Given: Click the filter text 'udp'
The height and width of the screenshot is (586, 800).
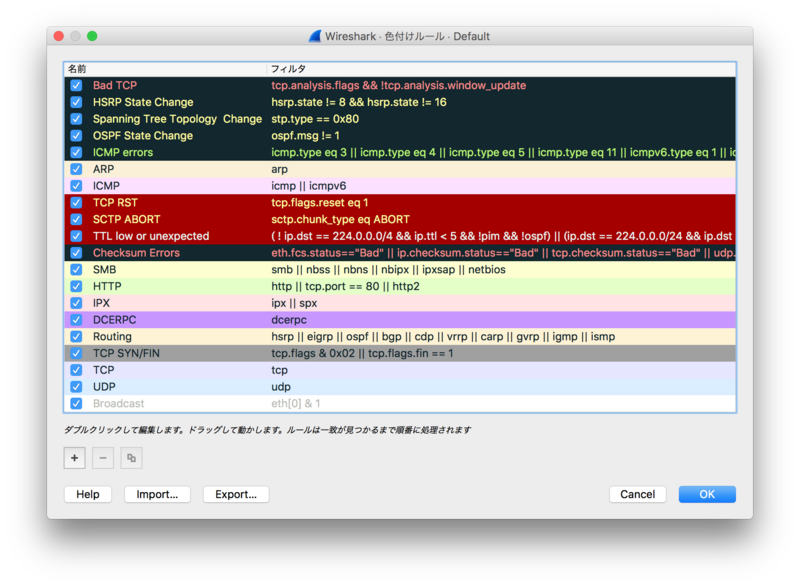Looking at the screenshot, I should (x=281, y=387).
